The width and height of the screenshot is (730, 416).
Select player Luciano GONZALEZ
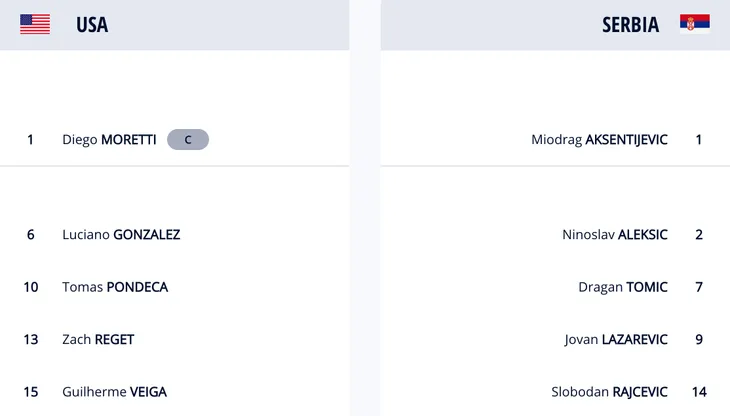click(121, 235)
